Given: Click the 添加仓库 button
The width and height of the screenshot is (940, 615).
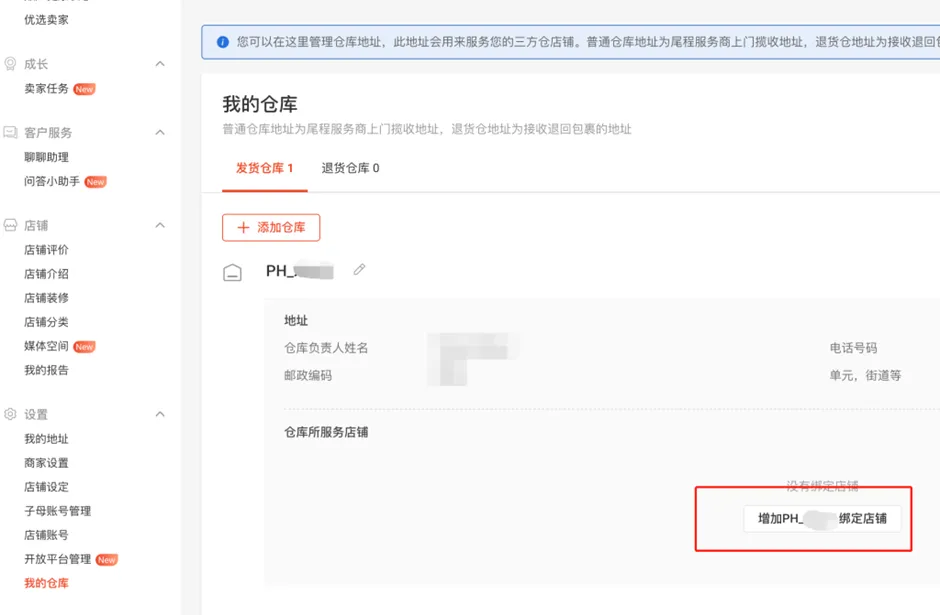Looking at the screenshot, I should point(270,227).
